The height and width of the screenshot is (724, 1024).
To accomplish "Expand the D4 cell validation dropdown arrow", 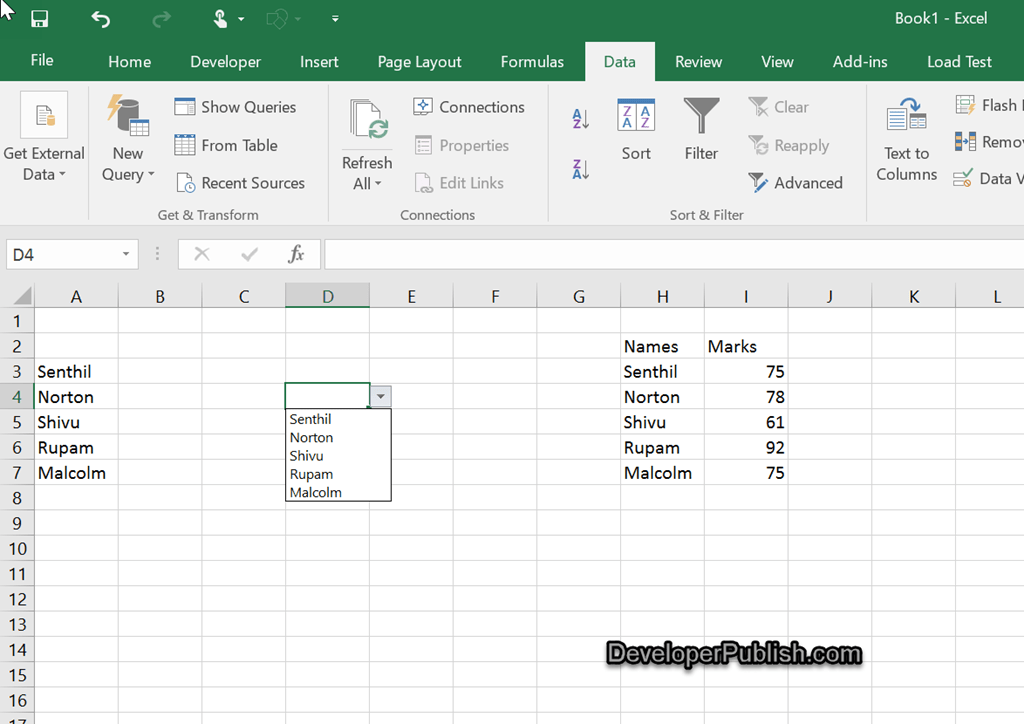I will coord(381,396).
